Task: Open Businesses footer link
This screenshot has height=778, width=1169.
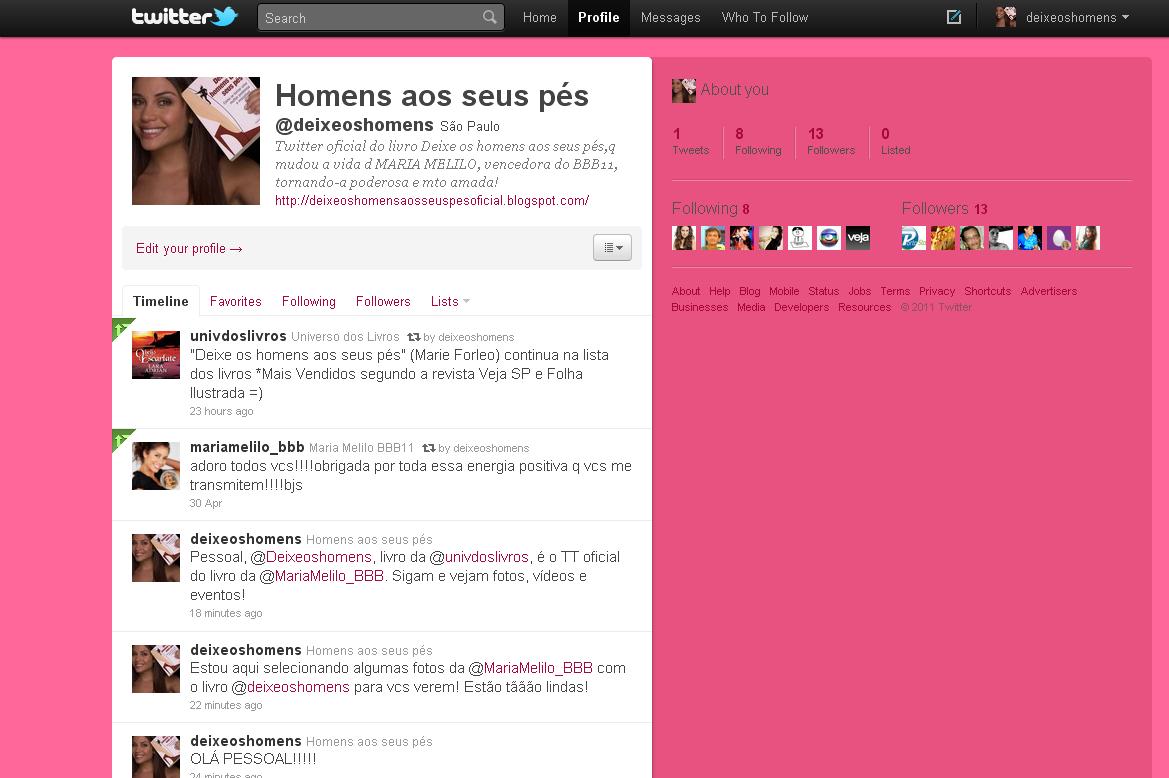Action: click(x=700, y=307)
